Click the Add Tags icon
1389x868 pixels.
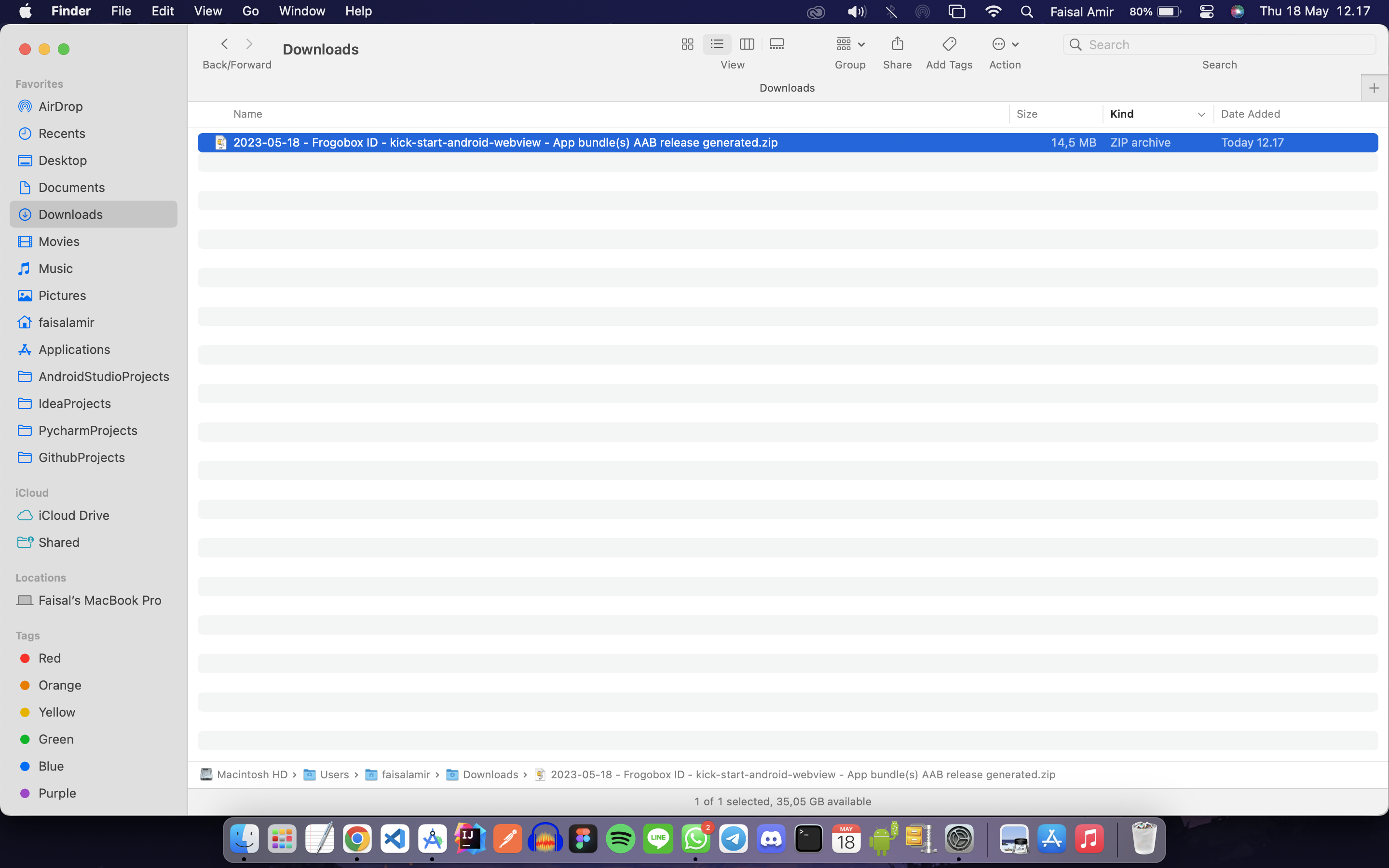(949, 44)
